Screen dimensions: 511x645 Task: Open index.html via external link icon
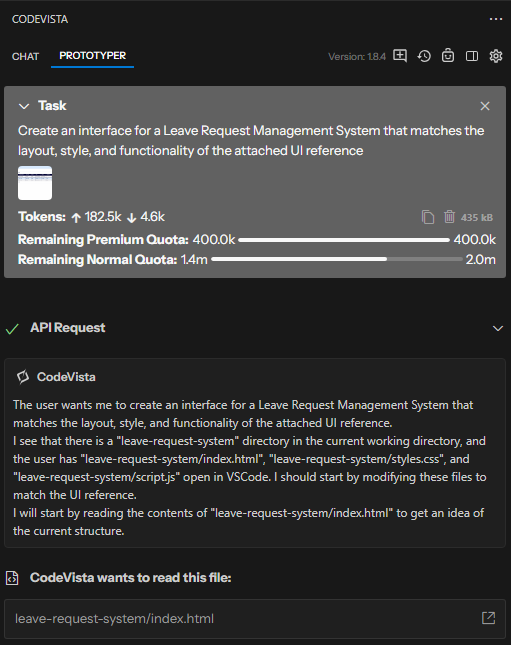pos(488,618)
